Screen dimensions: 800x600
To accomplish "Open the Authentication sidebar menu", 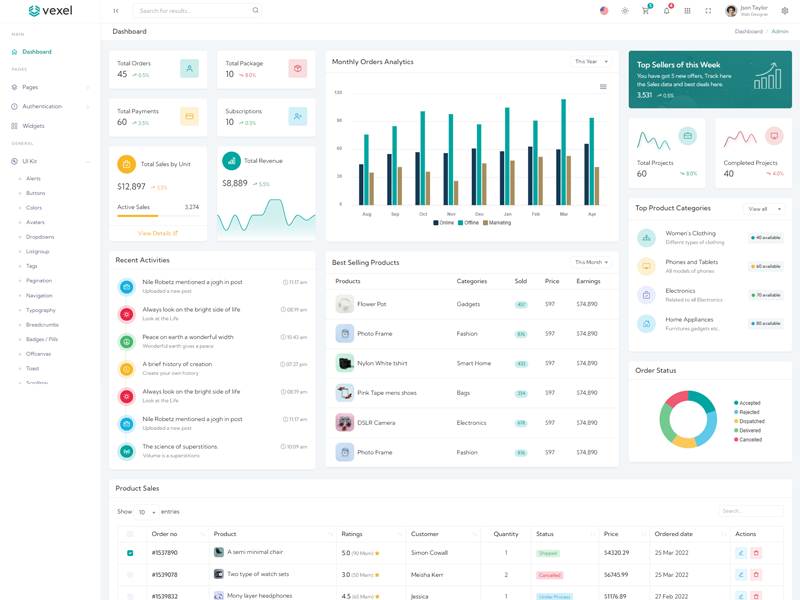I will tap(42, 106).
